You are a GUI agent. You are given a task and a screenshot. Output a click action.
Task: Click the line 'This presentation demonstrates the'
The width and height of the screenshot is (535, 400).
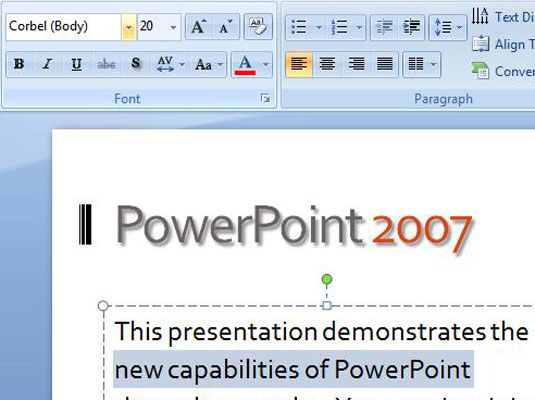[321, 331]
